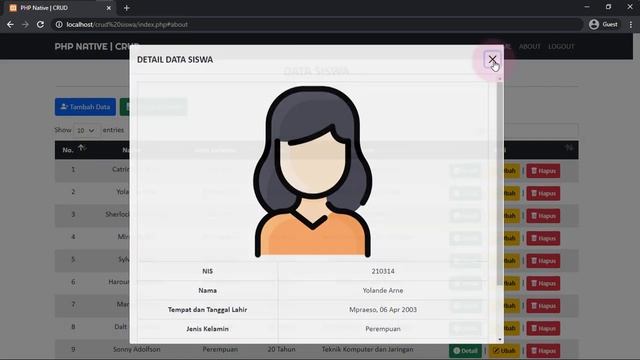Open a new browser tab

127,8
